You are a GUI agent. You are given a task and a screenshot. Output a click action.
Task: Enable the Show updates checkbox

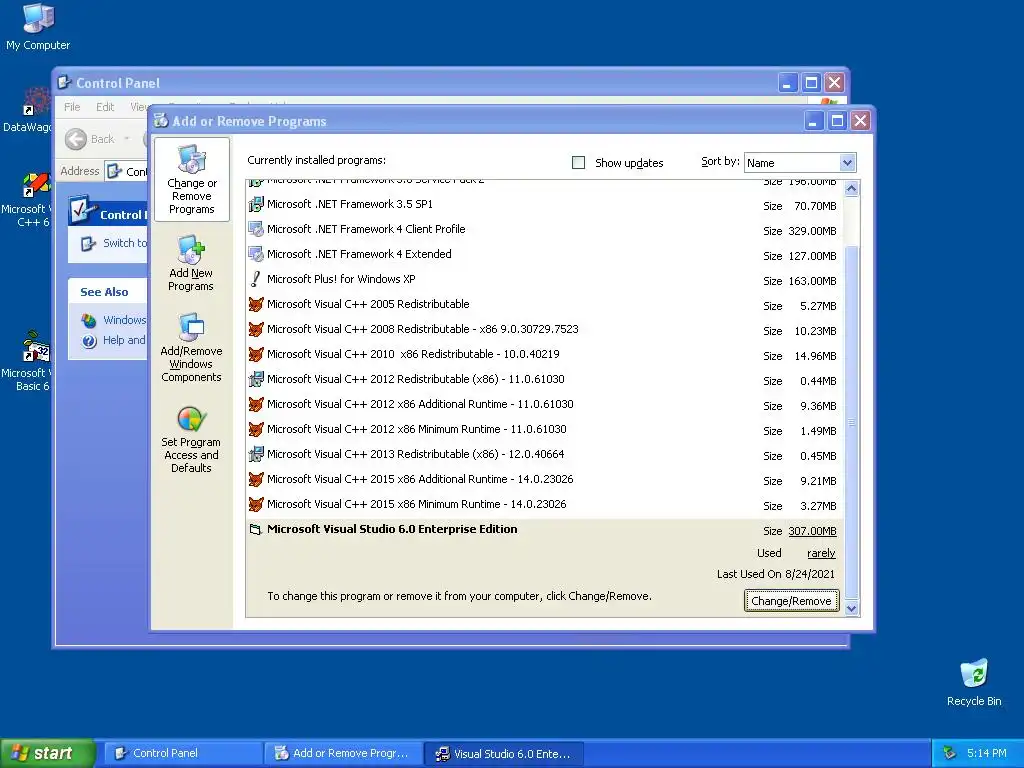tap(578, 163)
